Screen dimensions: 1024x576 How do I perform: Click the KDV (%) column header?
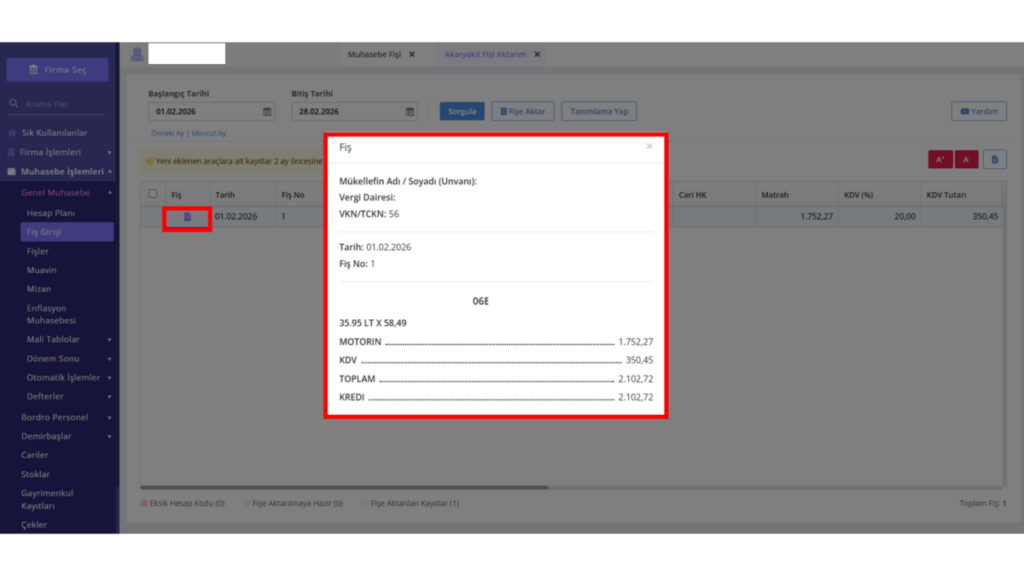[858, 195]
